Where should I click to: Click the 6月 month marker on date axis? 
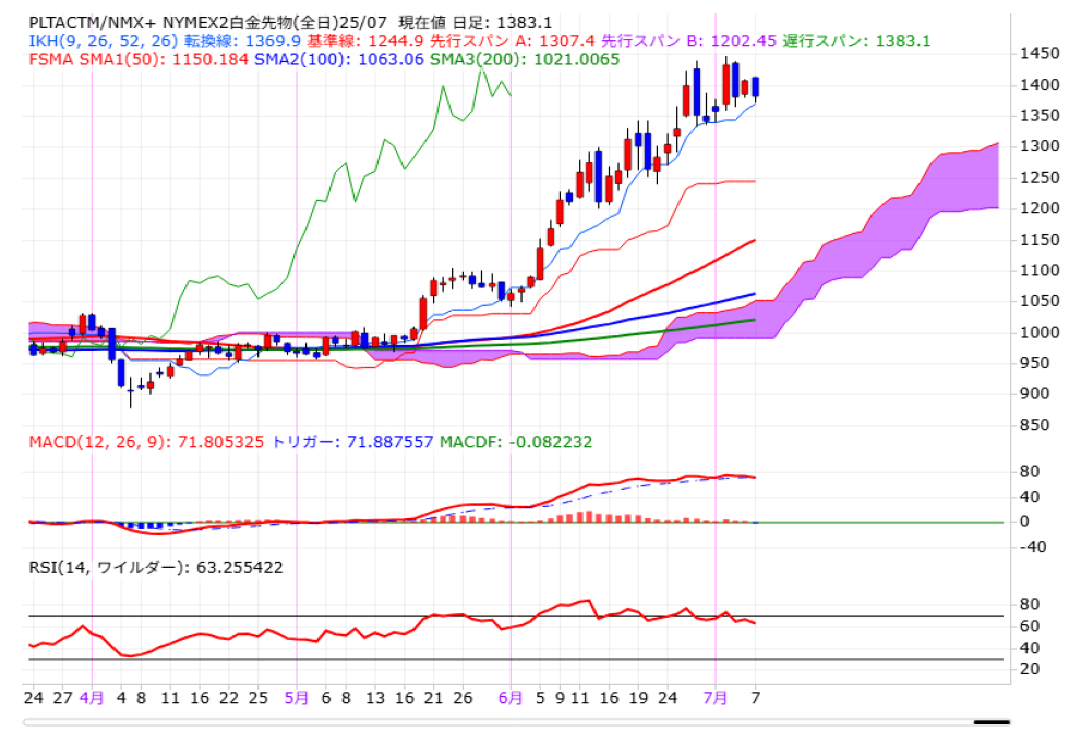tap(511, 698)
